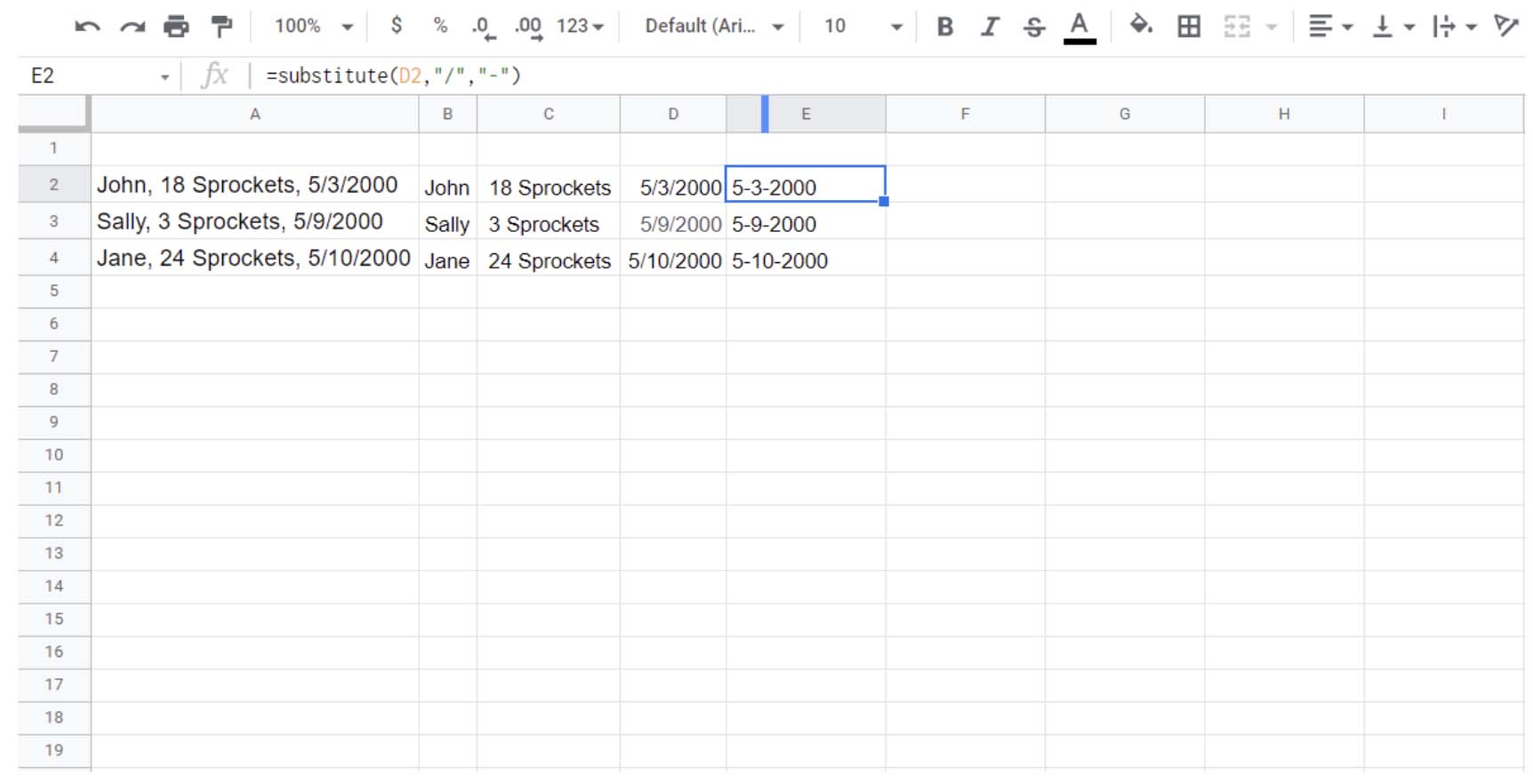
Task: Select column D header
Action: (x=673, y=114)
